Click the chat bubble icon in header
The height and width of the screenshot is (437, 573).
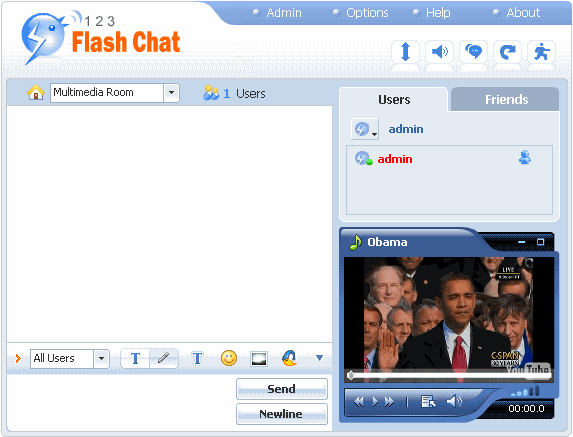(474, 52)
